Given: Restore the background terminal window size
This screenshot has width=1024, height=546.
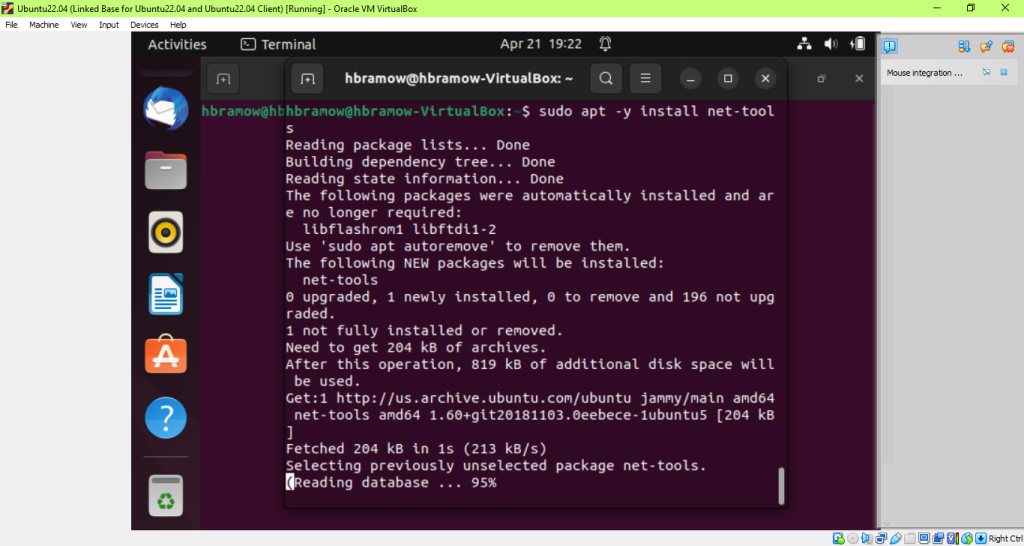Looking at the screenshot, I should [x=822, y=79].
